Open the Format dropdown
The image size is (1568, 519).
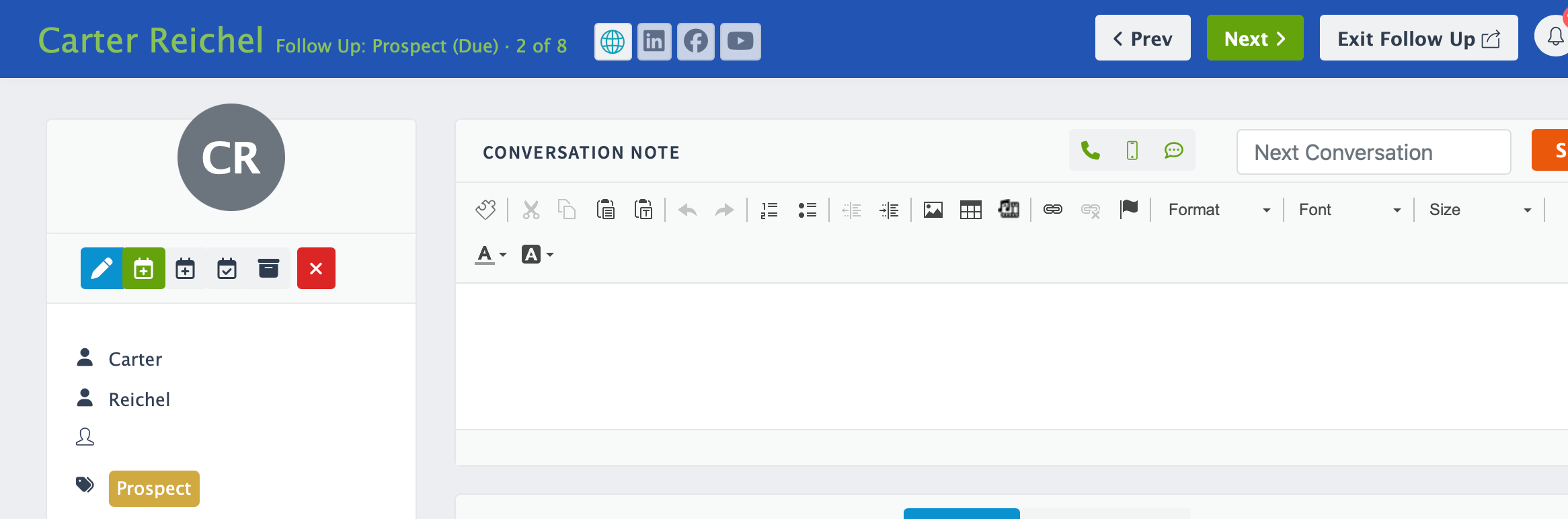point(1218,210)
